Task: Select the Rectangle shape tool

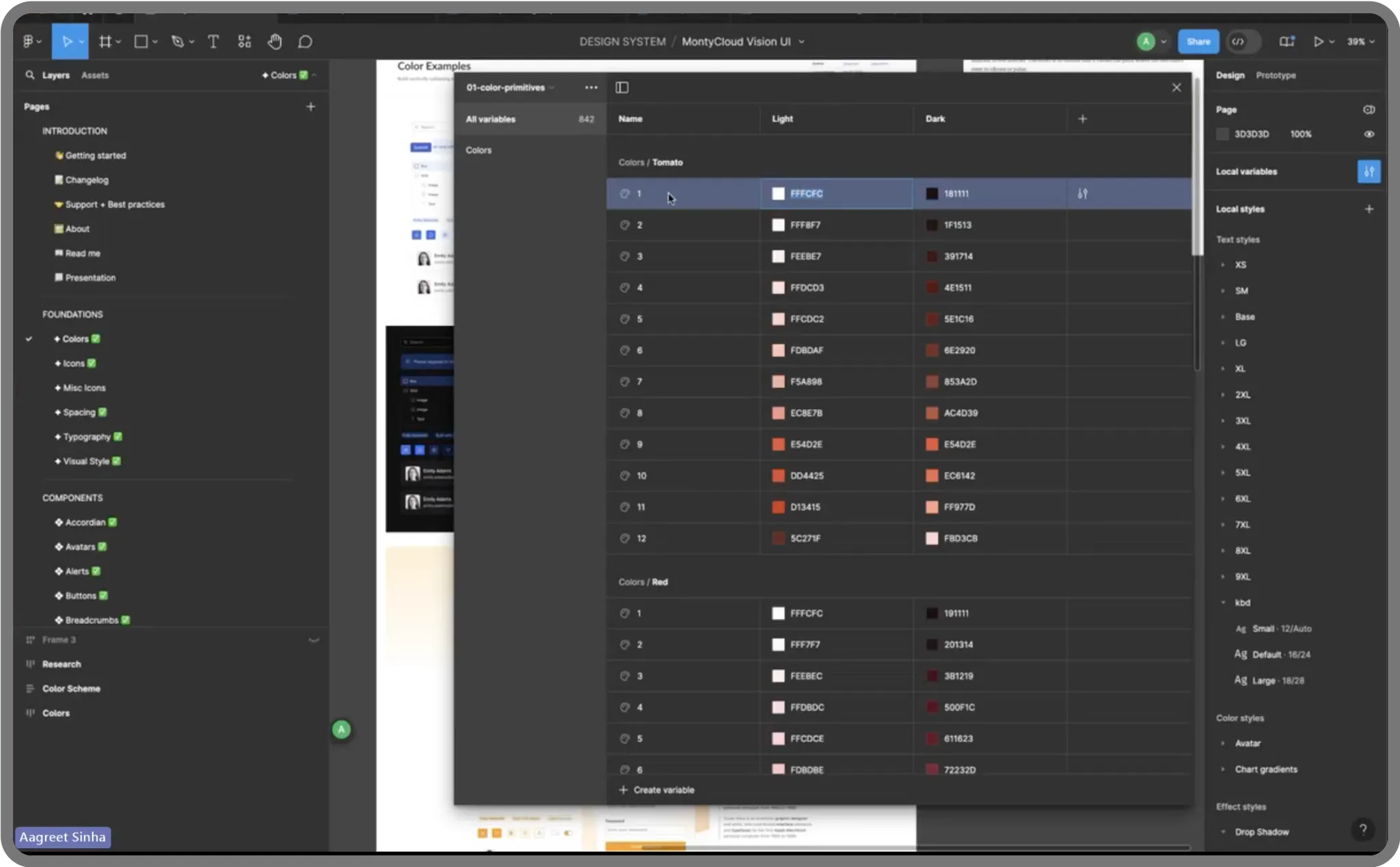Action: (141, 41)
